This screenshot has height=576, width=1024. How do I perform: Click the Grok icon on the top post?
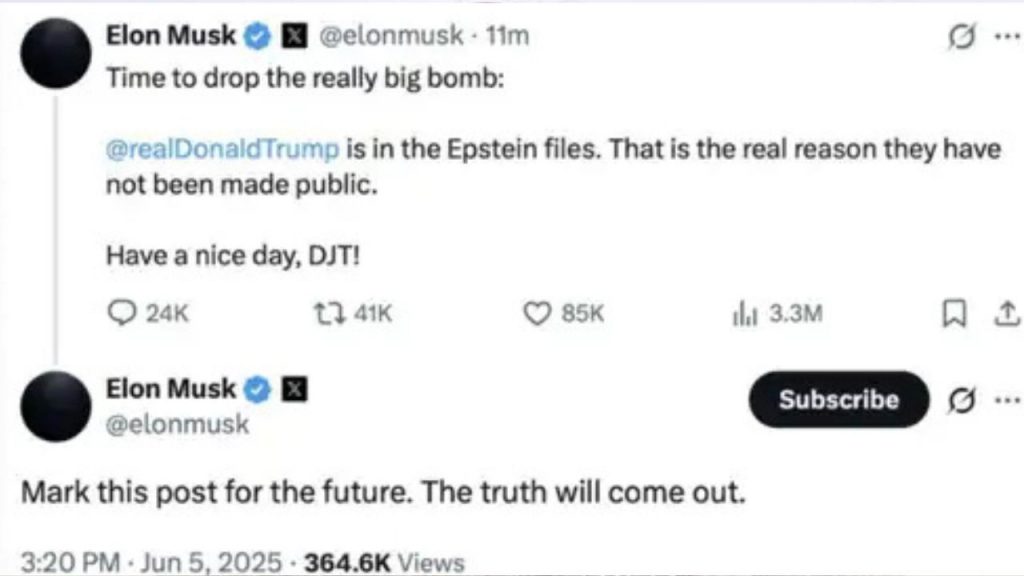click(958, 38)
